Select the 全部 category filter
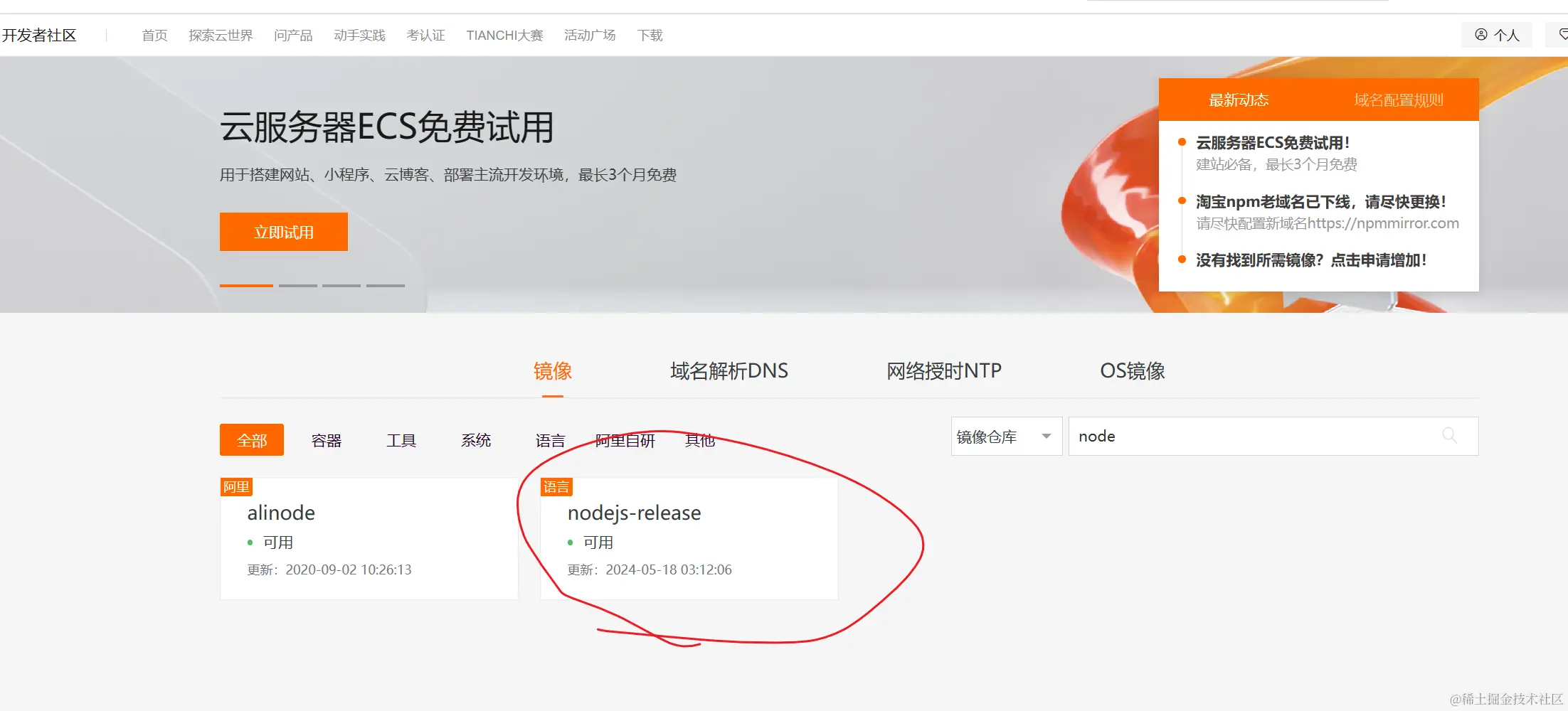This screenshot has width=1568, height=711. (x=252, y=440)
